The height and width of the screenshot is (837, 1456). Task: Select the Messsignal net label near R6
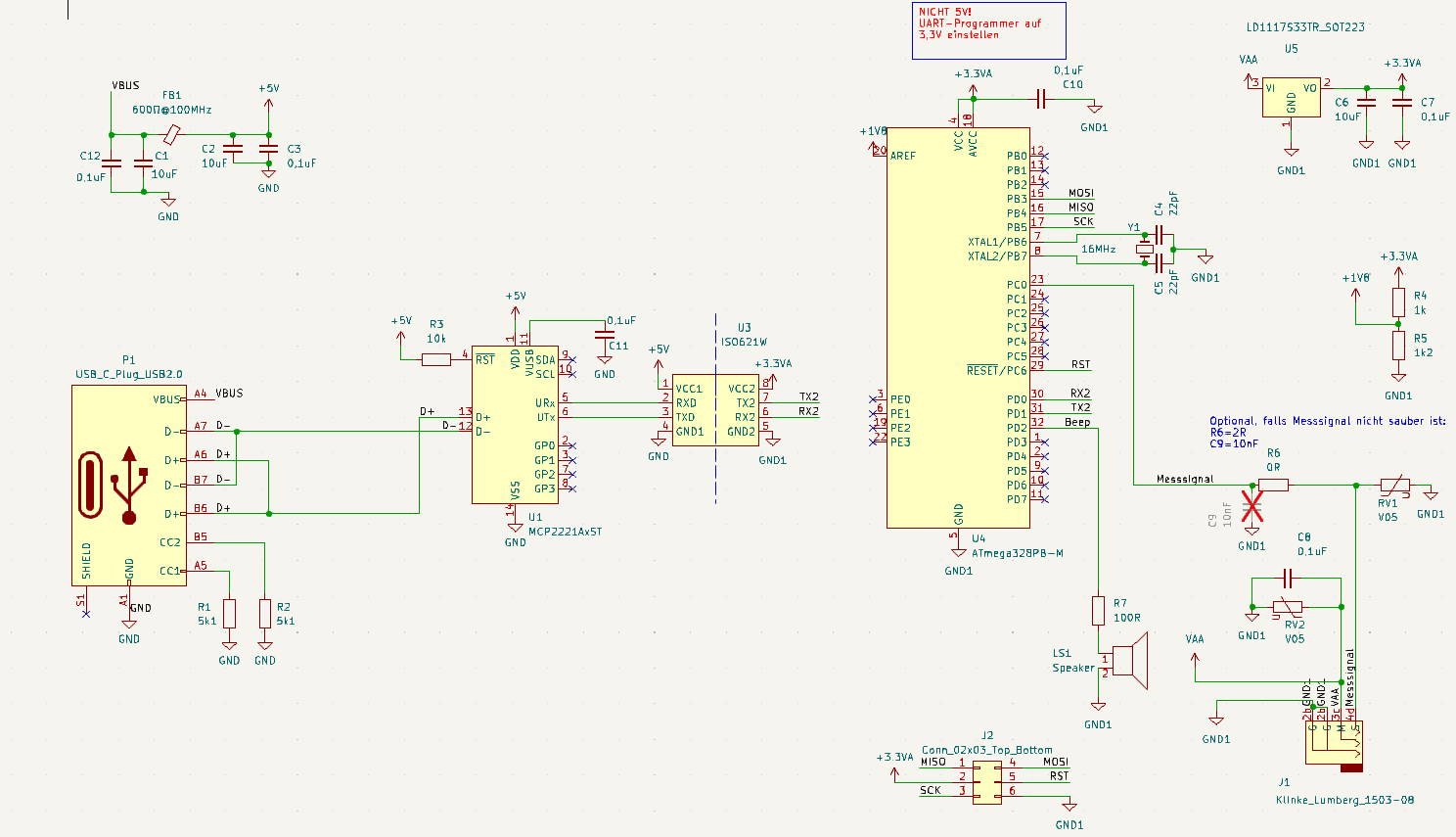tap(1184, 479)
